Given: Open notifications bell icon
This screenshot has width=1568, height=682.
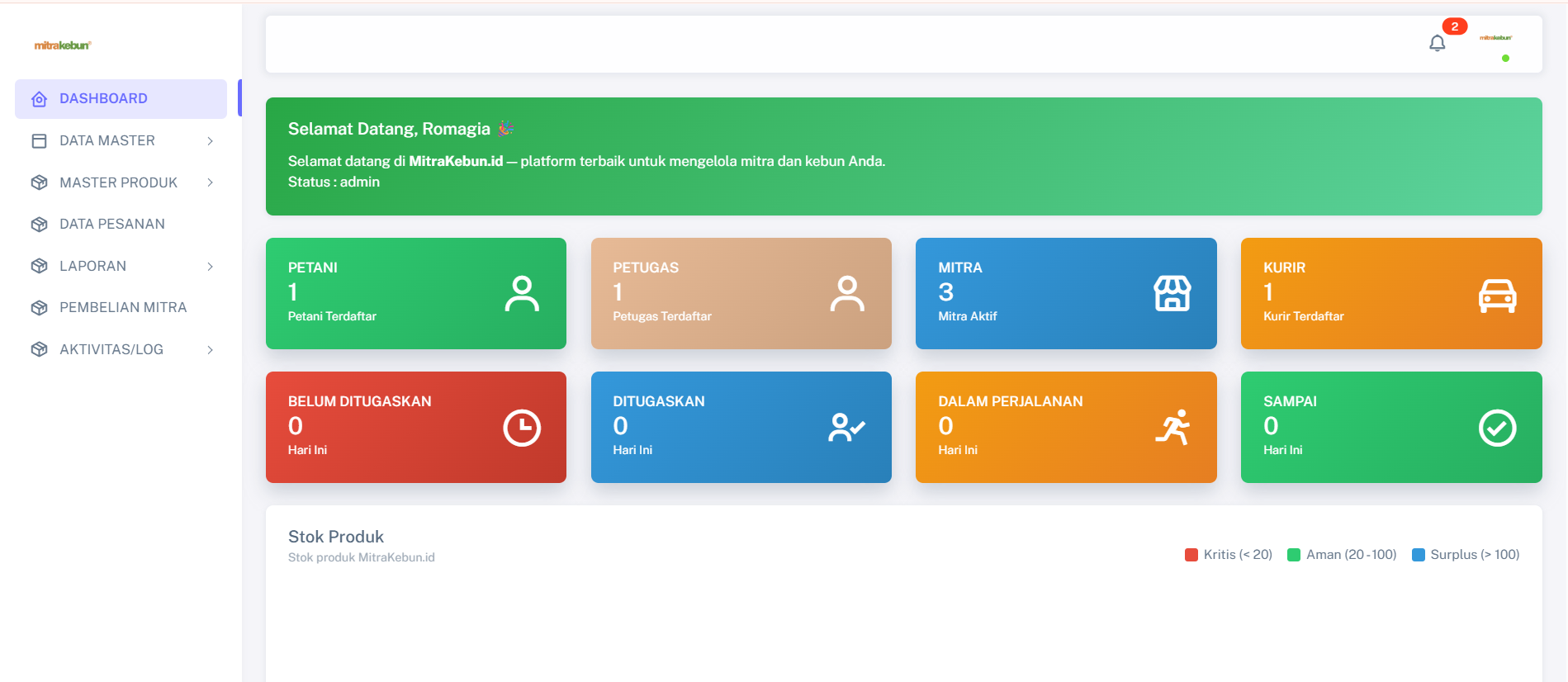Looking at the screenshot, I should coord(1437,43).
